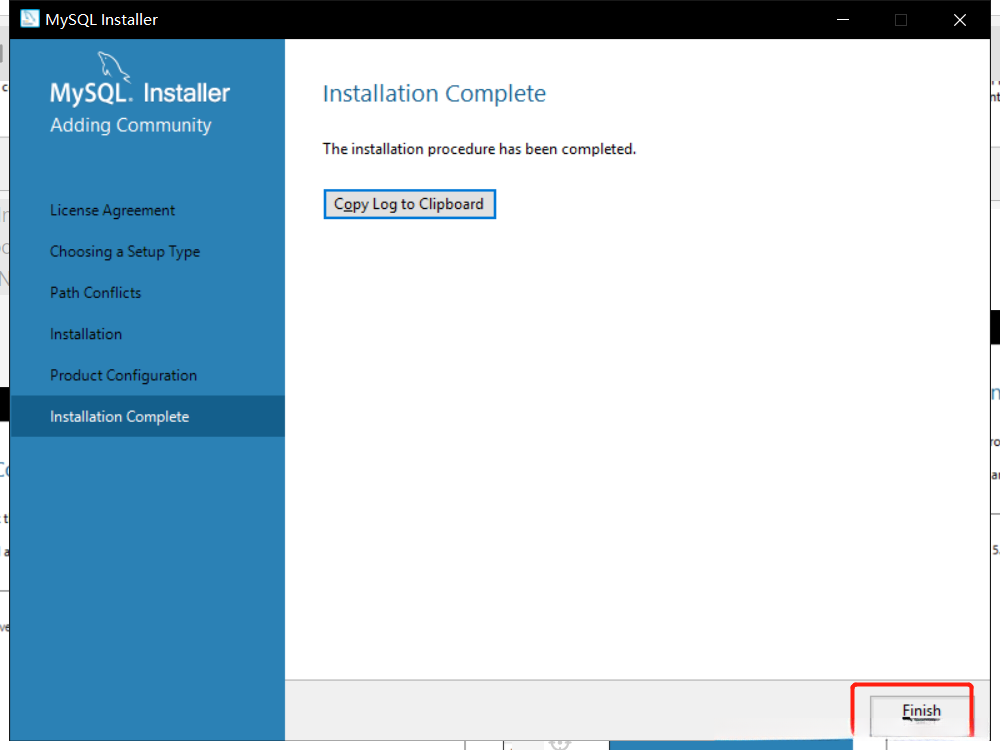This screenshot has height=750, width=1000.
Task: Close the MySQL Installer window
Action: 959,20
